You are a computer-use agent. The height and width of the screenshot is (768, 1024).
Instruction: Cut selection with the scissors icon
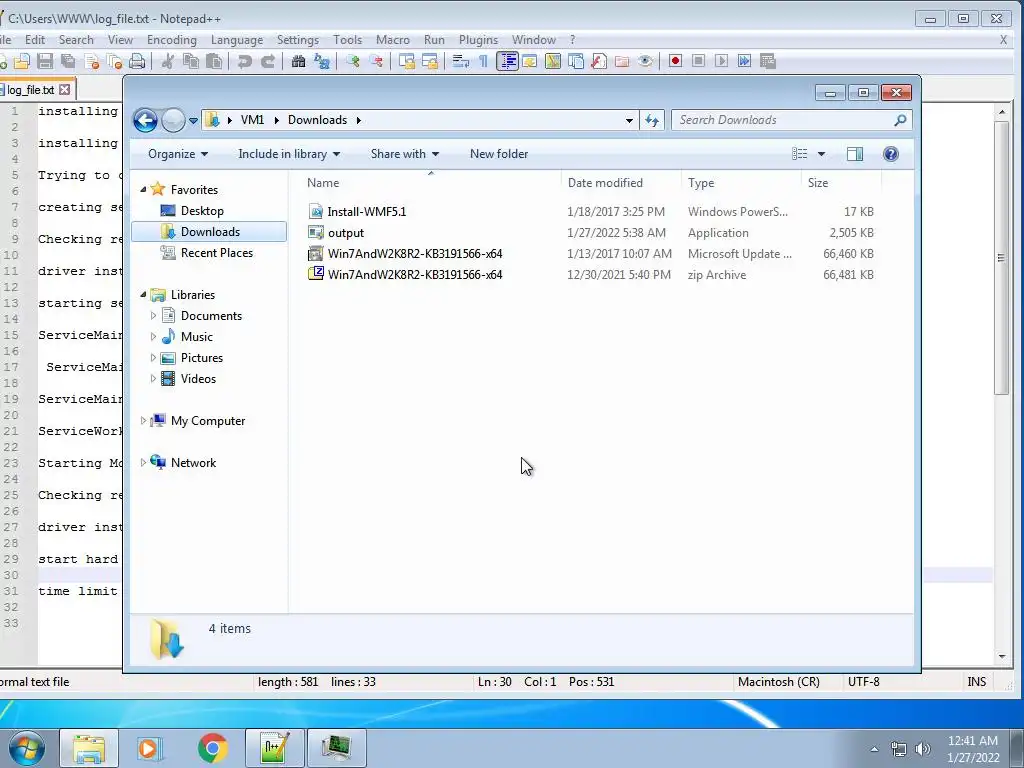(x=168, y=61)
